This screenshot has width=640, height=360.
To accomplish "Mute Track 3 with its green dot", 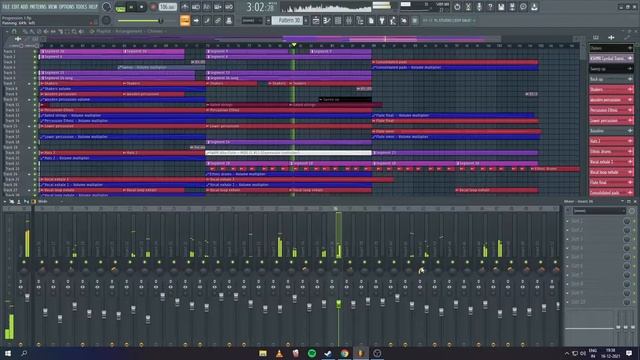I will tap(35, 62).
